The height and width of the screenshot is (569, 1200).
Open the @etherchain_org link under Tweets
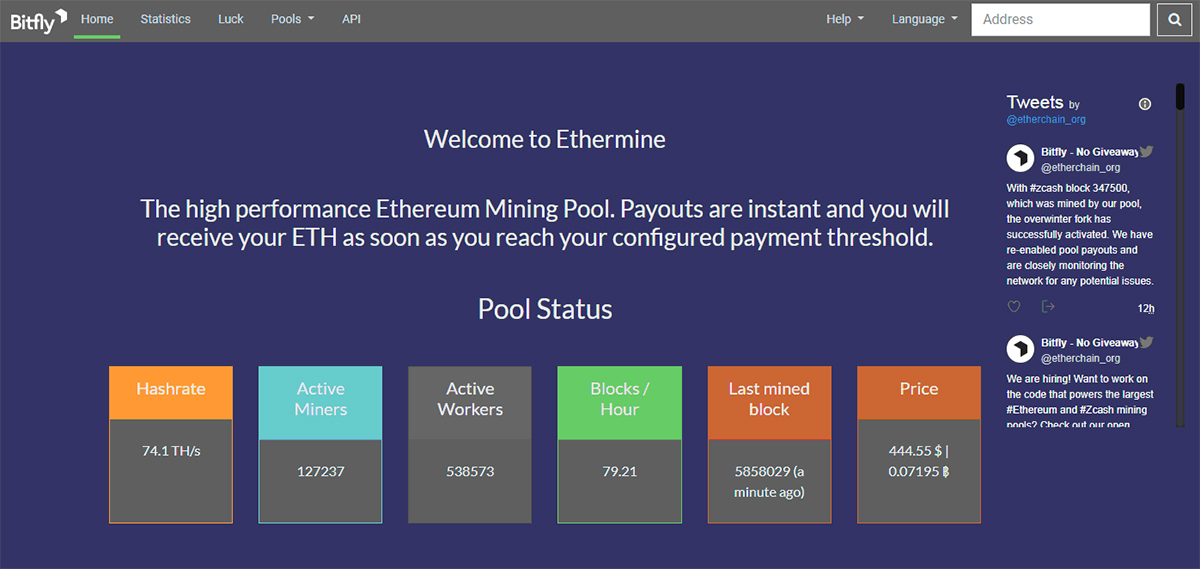(1046, 119)
